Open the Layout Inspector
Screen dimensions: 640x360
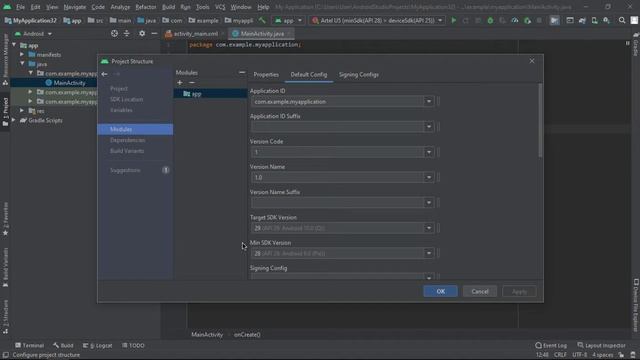[601, 345]
